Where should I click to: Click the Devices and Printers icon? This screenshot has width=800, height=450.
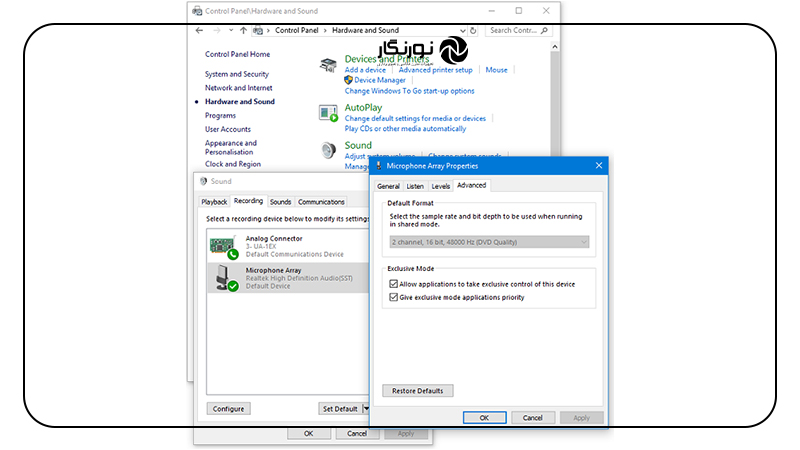329,65
